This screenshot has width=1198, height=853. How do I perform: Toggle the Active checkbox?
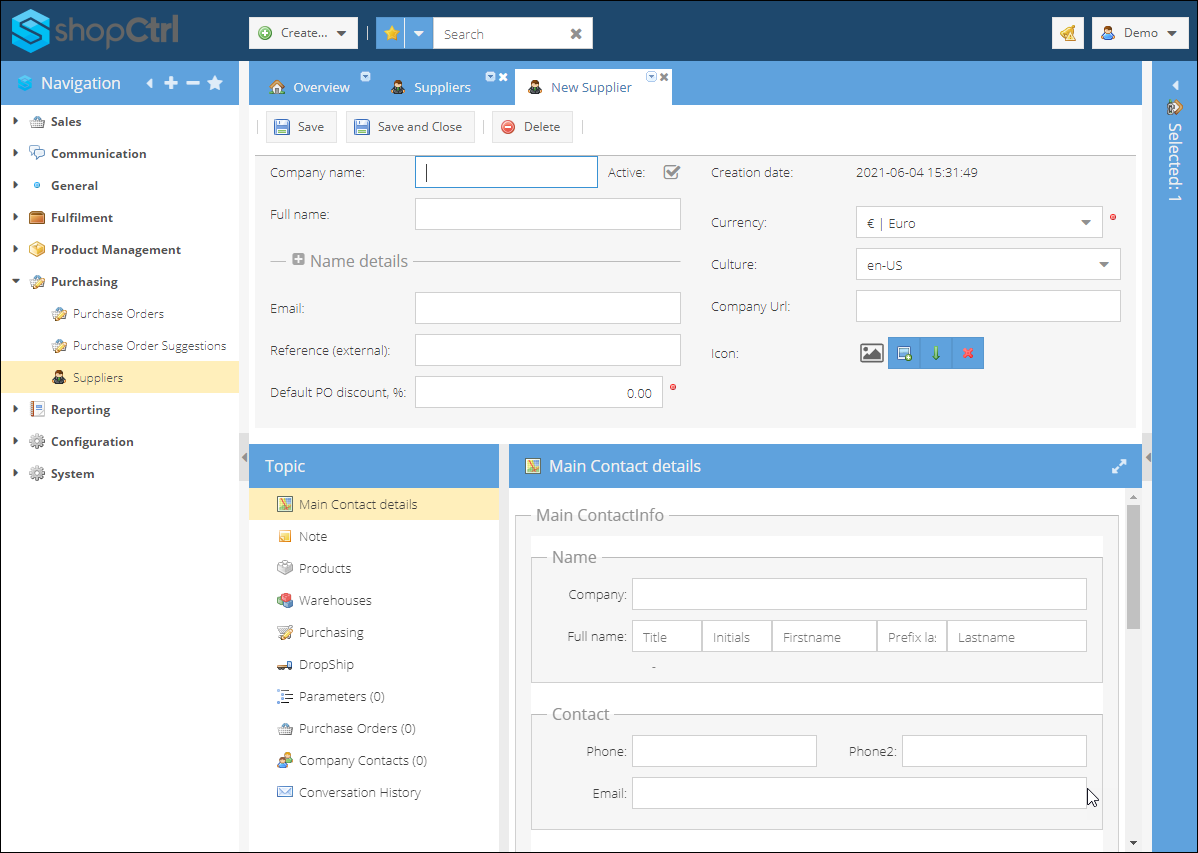[x=672, y=172]
